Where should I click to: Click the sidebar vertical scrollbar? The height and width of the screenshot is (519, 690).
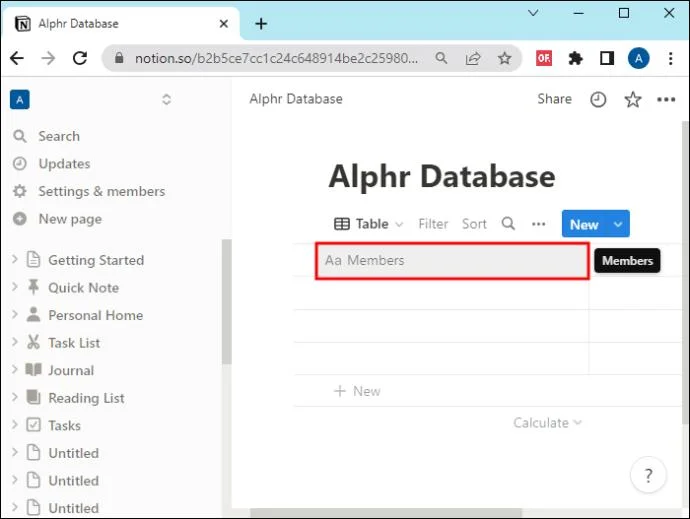point(226,302)
